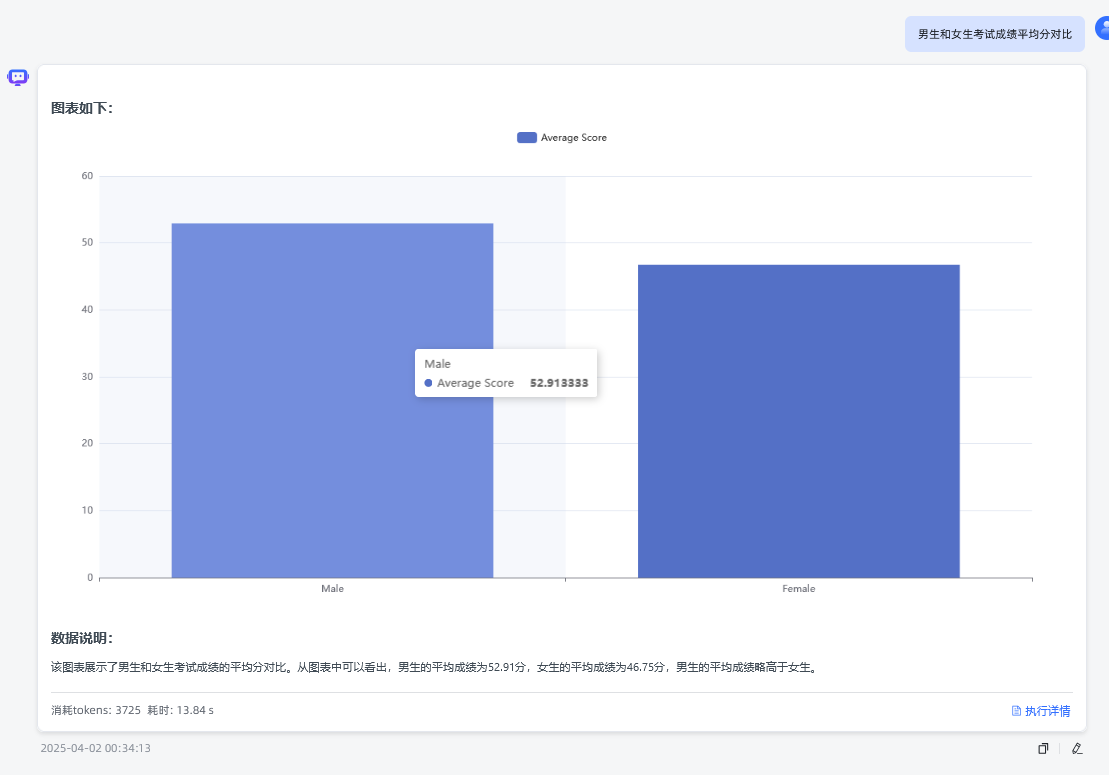Click the user profile avatar
The height and width of the screenshot is (775, 1109).
1103,28
